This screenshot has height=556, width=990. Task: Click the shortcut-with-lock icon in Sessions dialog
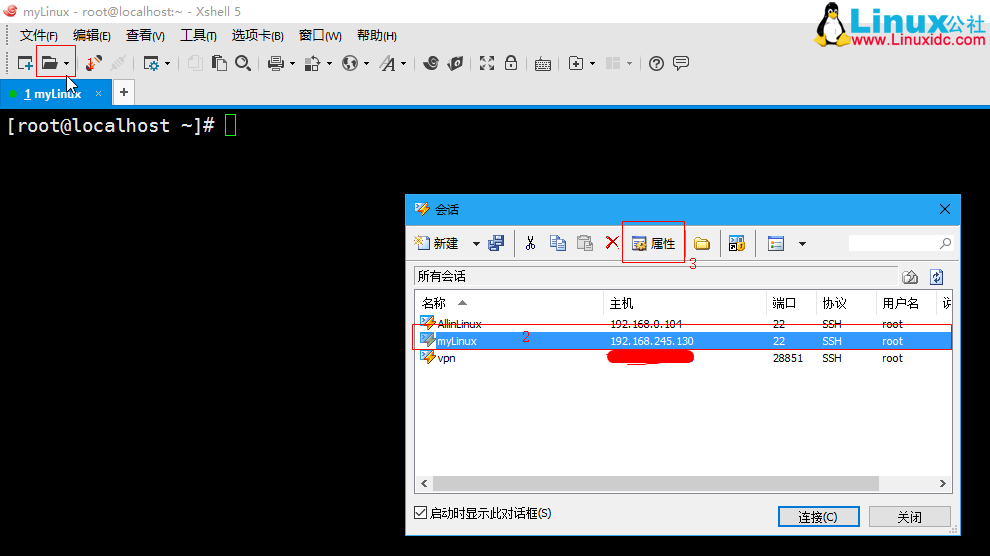tap(737, 243)
